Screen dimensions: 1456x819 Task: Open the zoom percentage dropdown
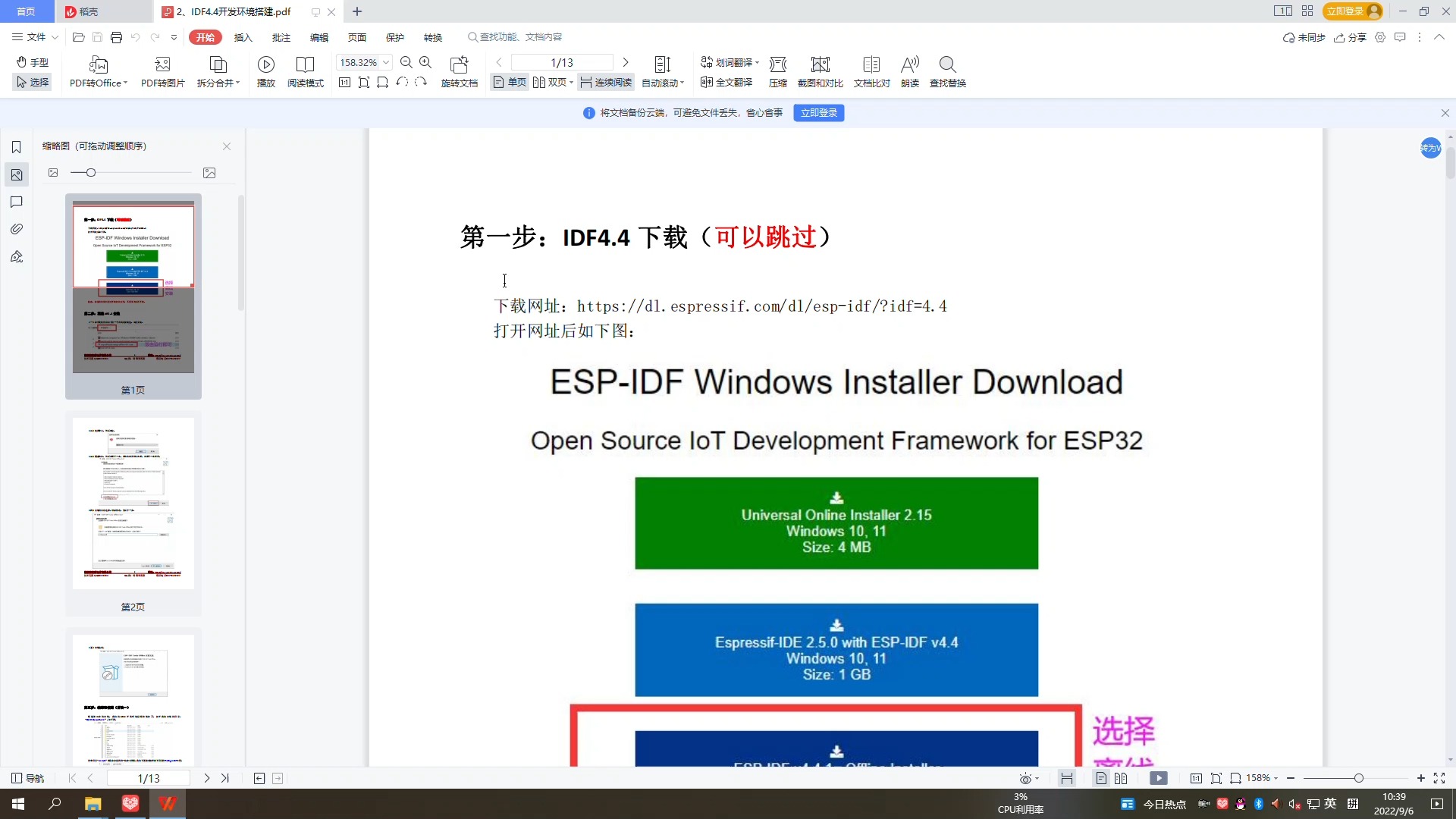[x=385, y=62]
